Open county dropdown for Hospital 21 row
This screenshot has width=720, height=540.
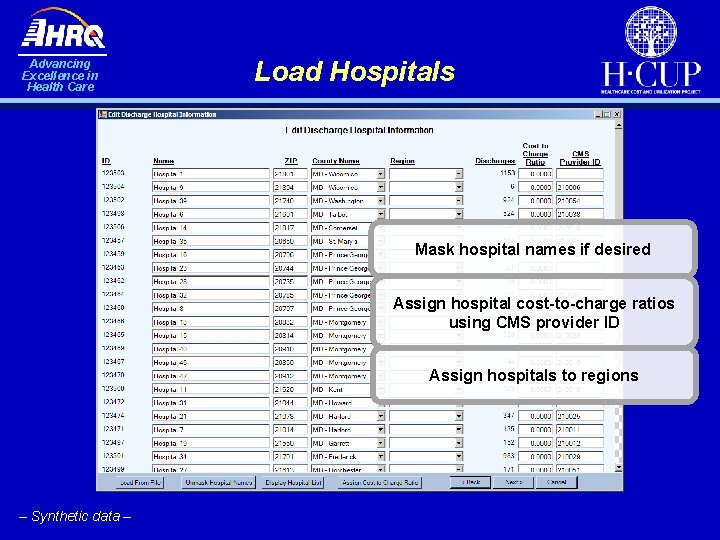tap(381, 416)
